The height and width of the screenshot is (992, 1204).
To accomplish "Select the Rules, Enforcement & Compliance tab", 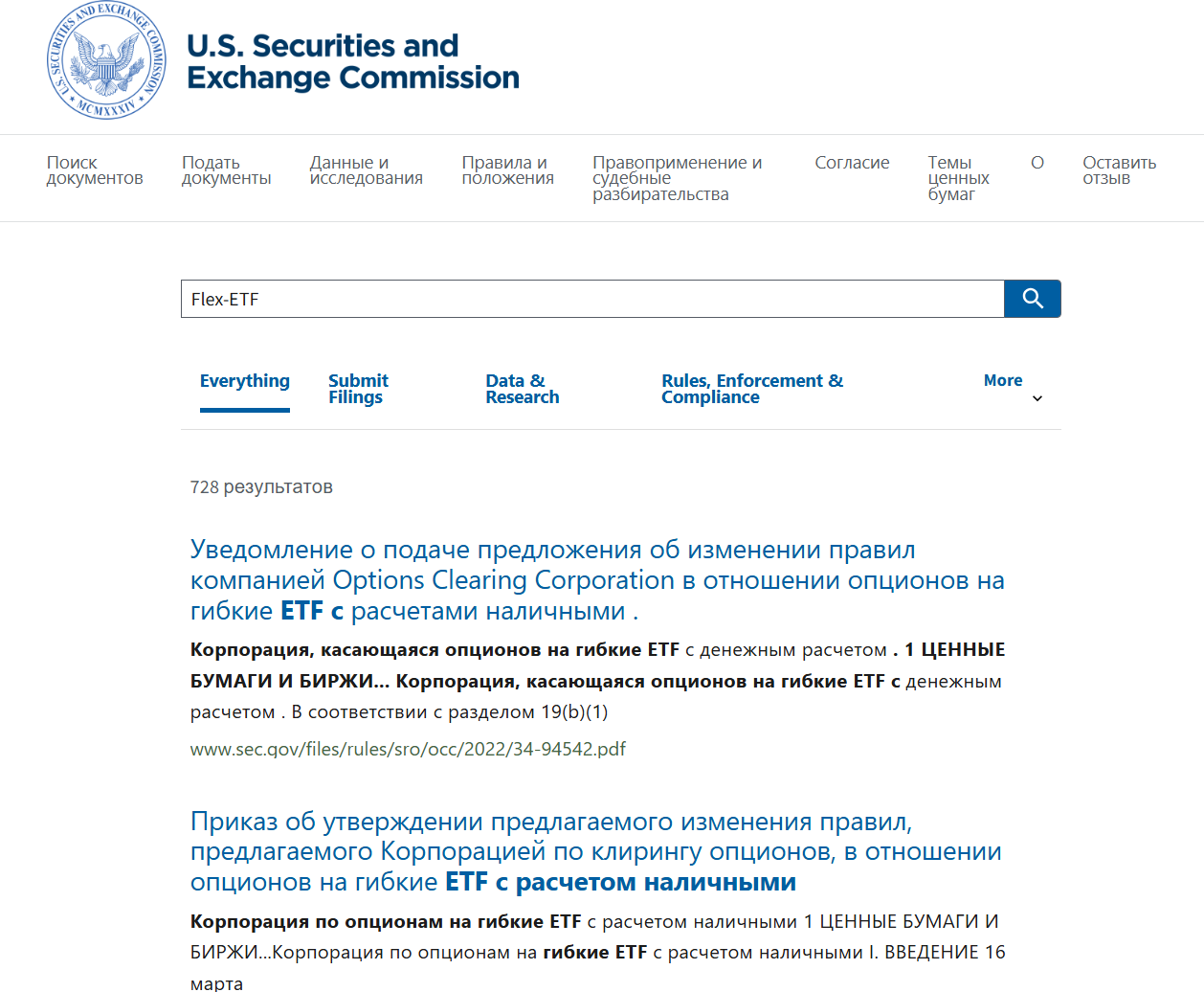I will tap(752, 388).
